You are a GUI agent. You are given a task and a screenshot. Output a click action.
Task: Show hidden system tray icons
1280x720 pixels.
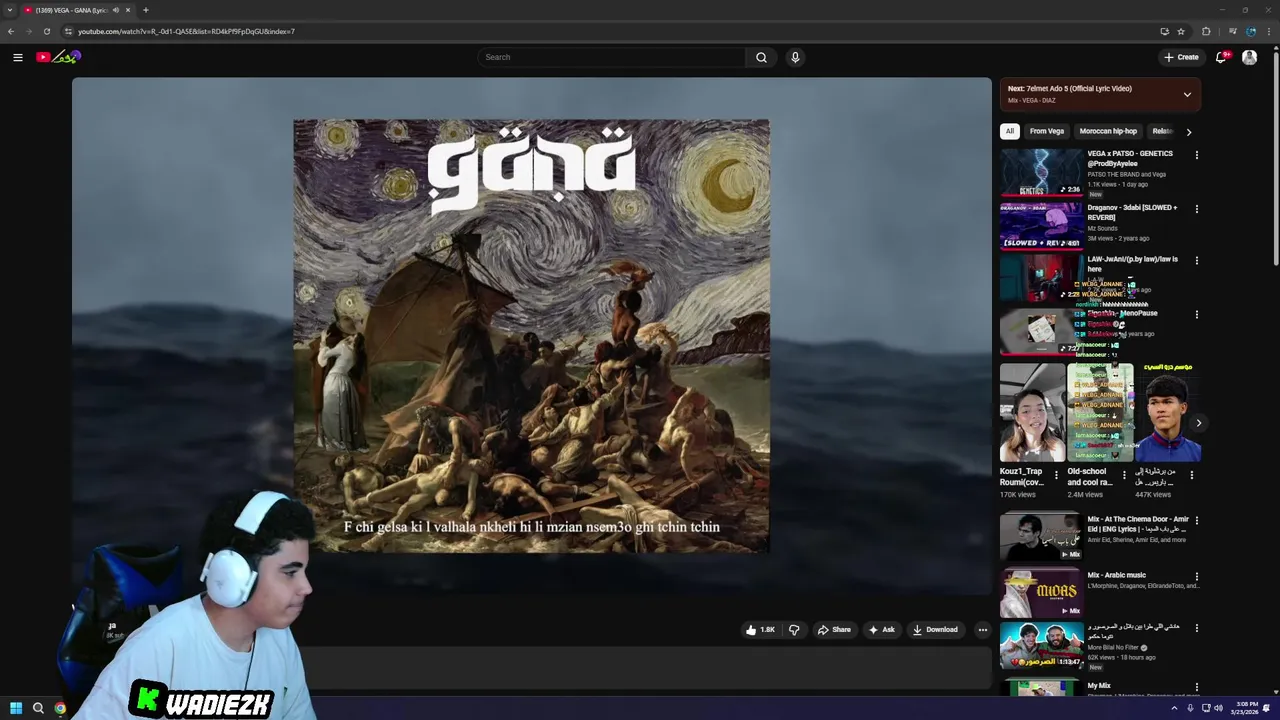[x=1174, y=708]
